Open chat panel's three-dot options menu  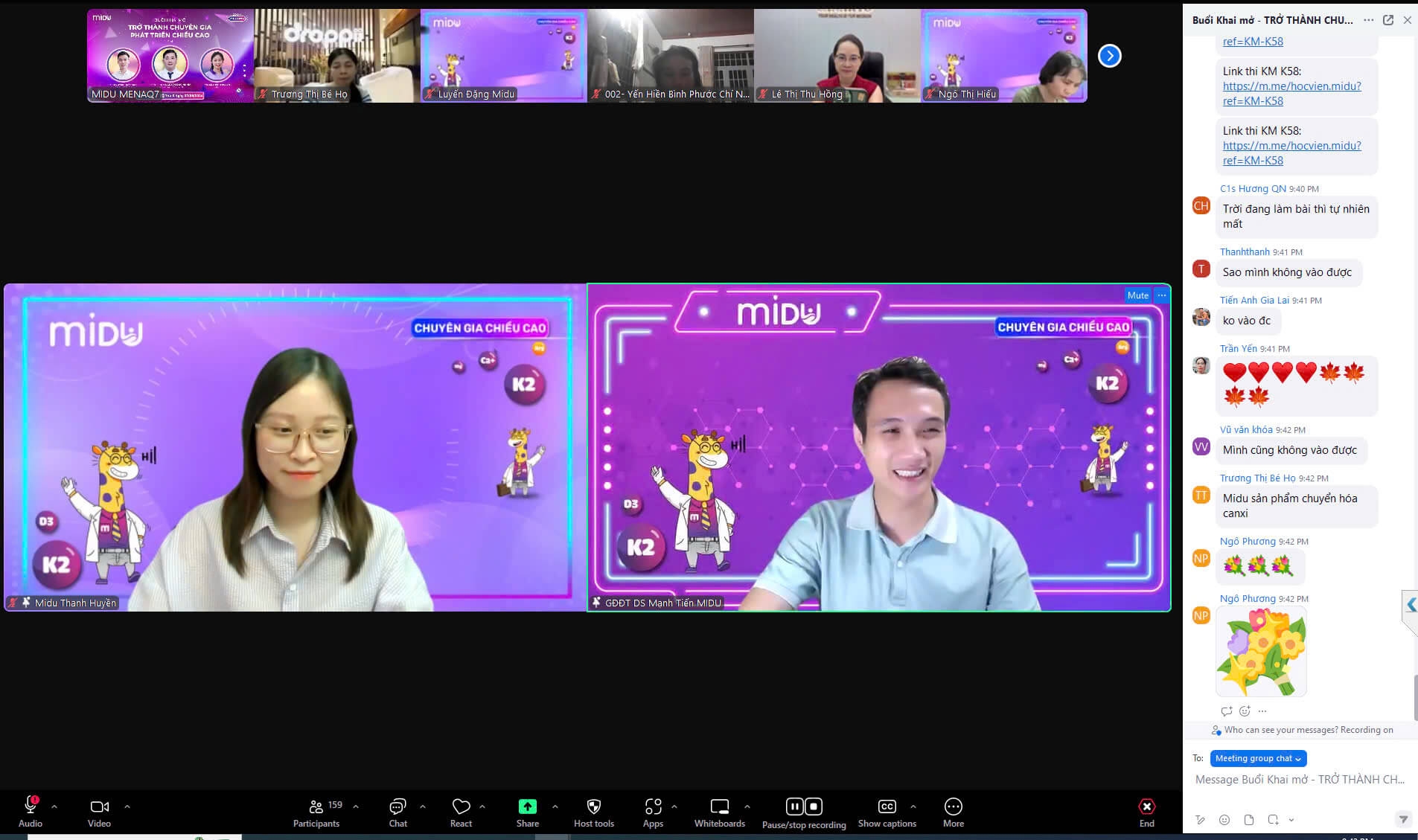(1369, 20)
